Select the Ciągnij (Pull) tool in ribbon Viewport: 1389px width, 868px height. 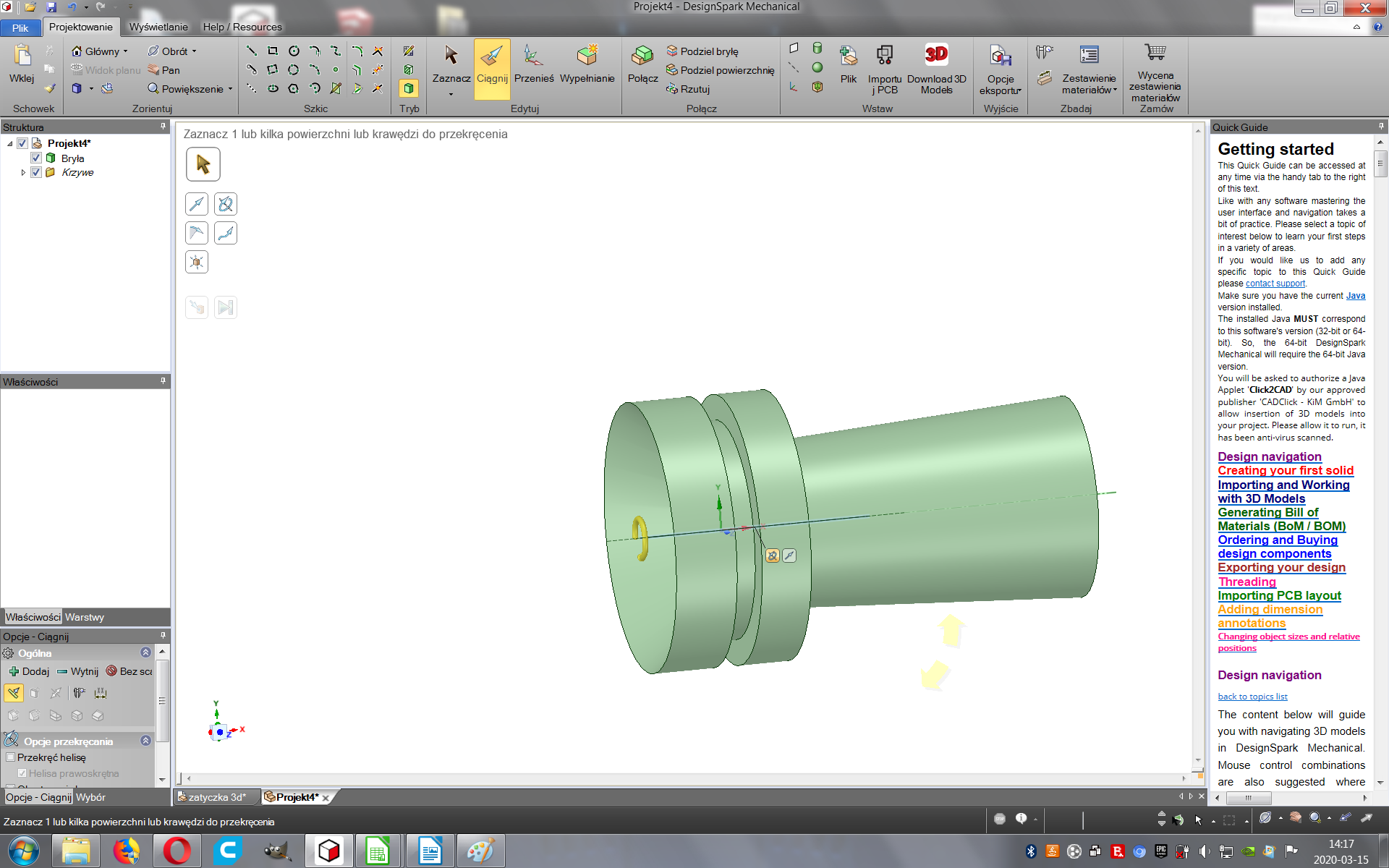(492, 69)
